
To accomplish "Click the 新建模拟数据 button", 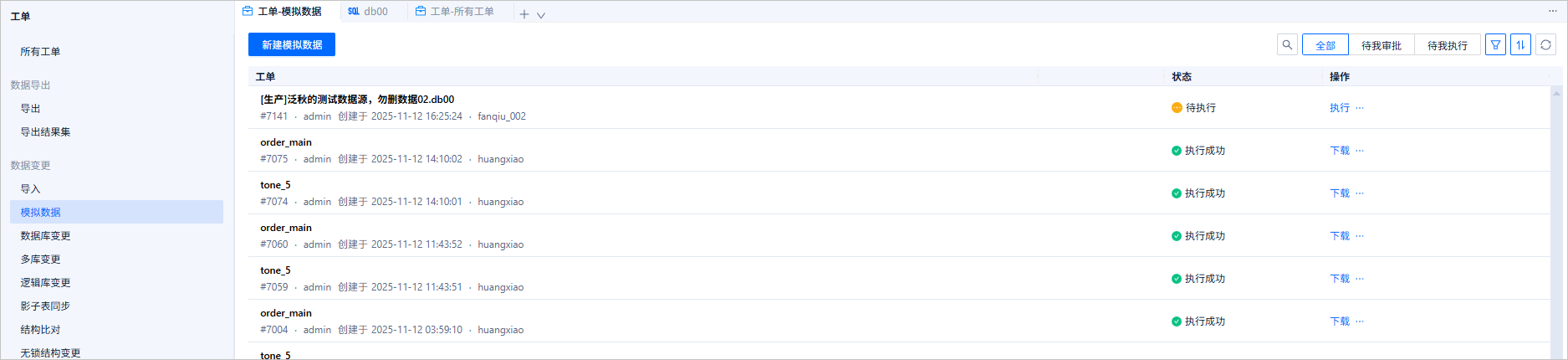I will [292, 45].
